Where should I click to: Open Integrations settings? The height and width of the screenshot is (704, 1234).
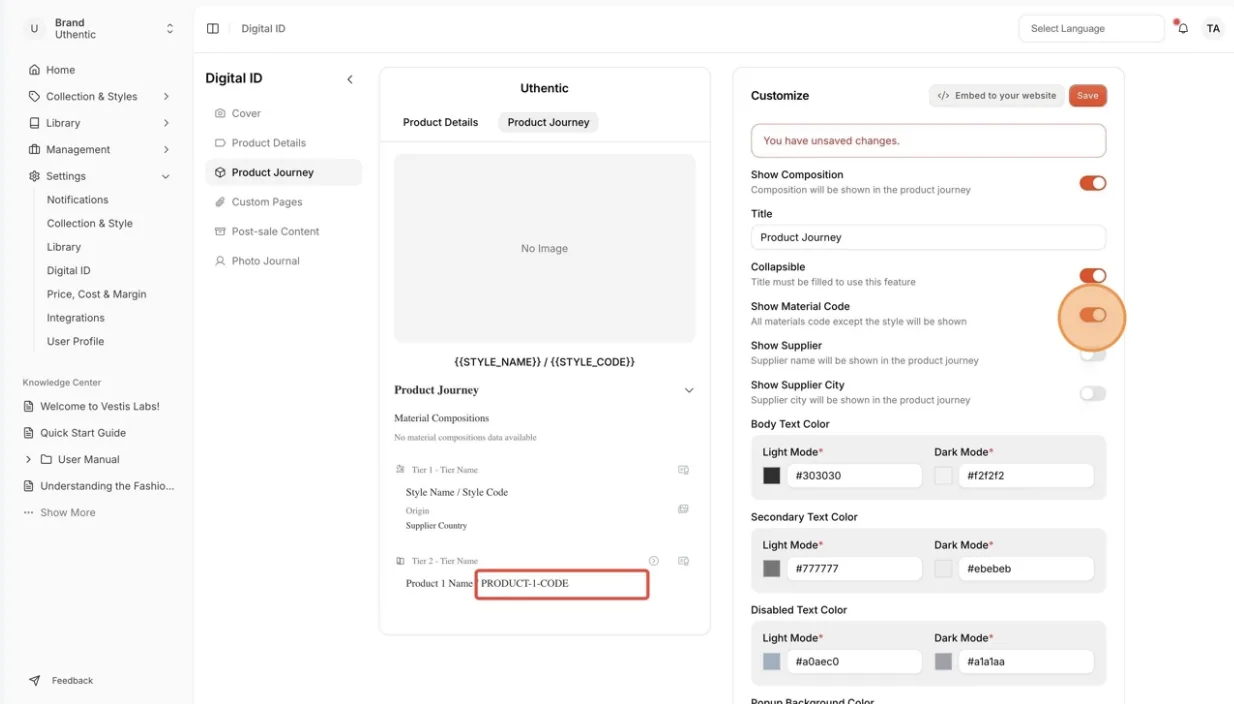click(x=76, y=318)
